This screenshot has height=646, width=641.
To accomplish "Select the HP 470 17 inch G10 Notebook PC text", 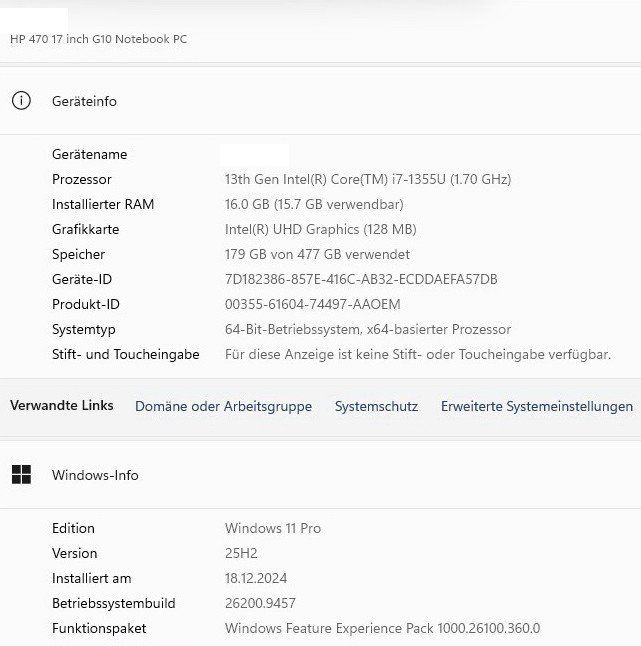I will (x=98, y=39).
